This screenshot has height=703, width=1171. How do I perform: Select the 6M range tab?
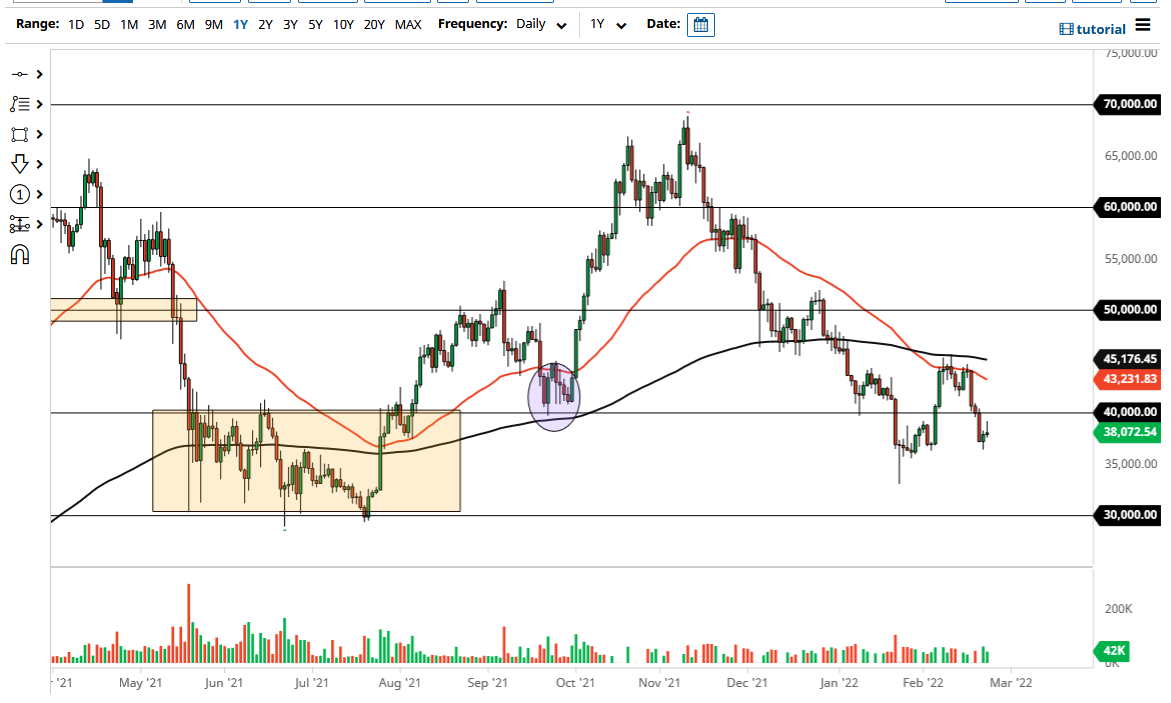point(184,24)
